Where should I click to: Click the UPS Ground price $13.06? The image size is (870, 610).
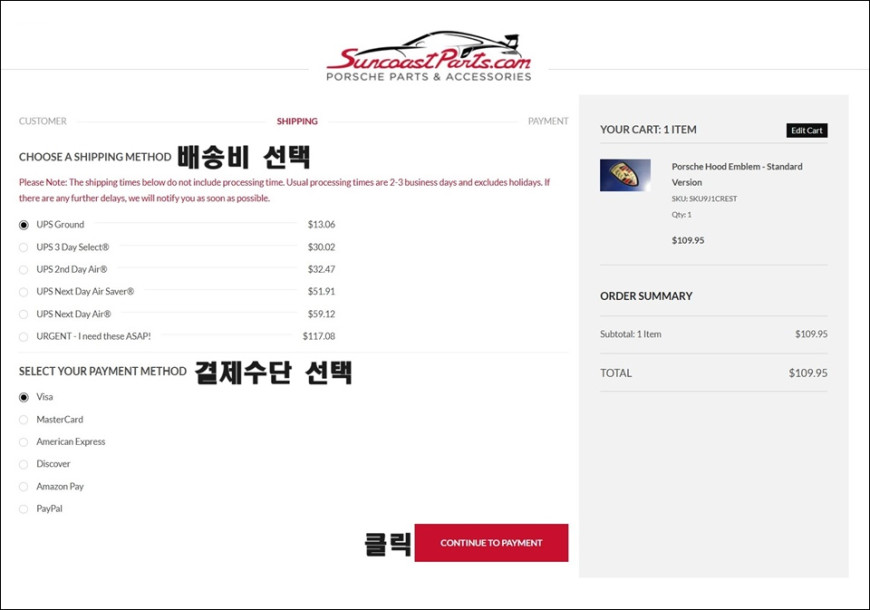point(321,224)
